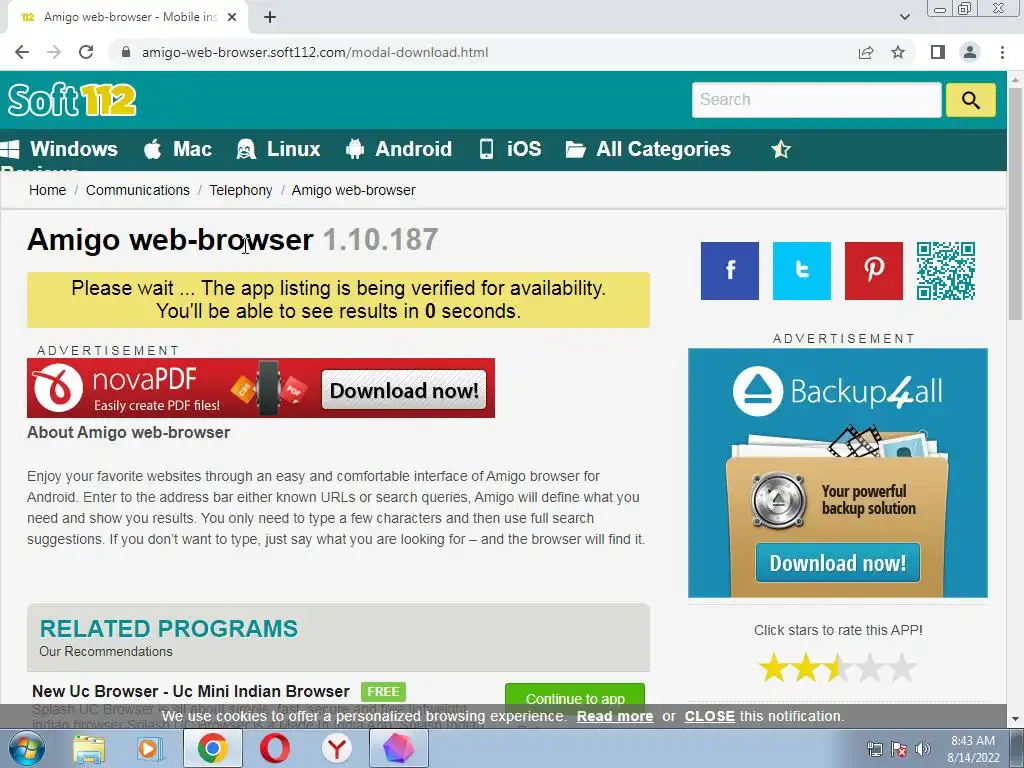
Task: Click the Backup4all logo icon
Action: [758, 391]
